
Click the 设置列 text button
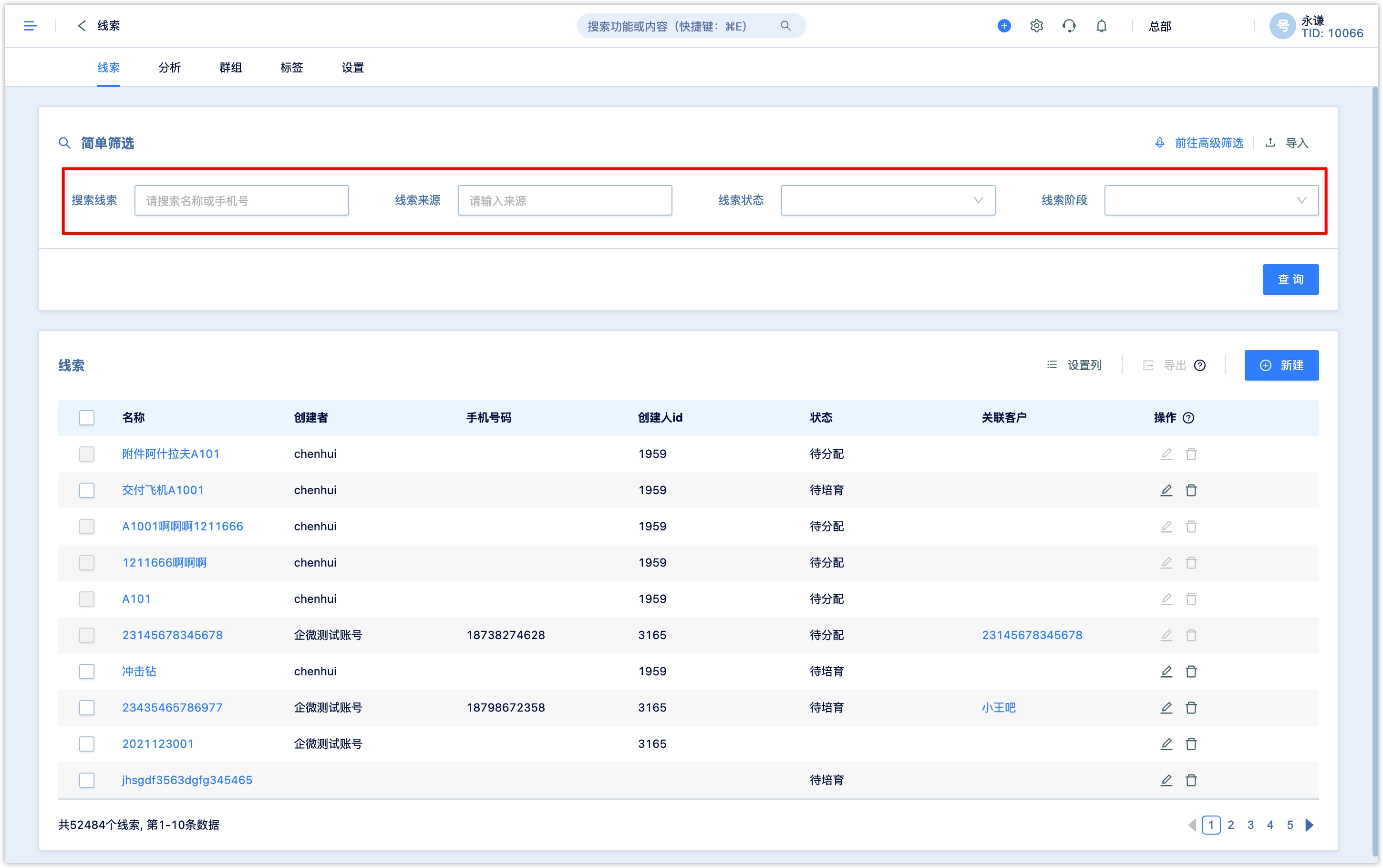click(x=1084, y=365)
